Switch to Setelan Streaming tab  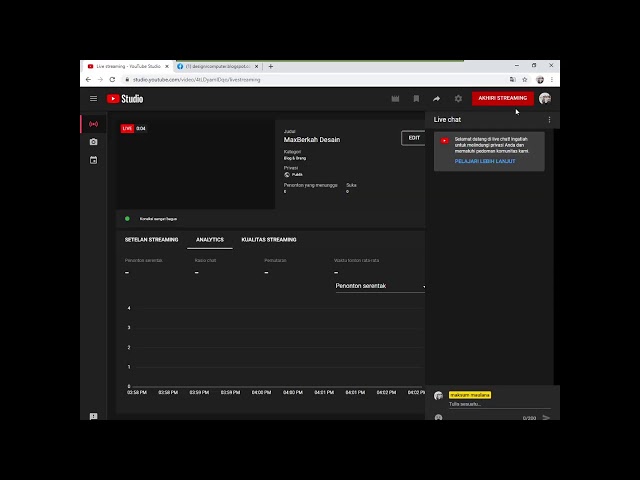pos(151,240)
